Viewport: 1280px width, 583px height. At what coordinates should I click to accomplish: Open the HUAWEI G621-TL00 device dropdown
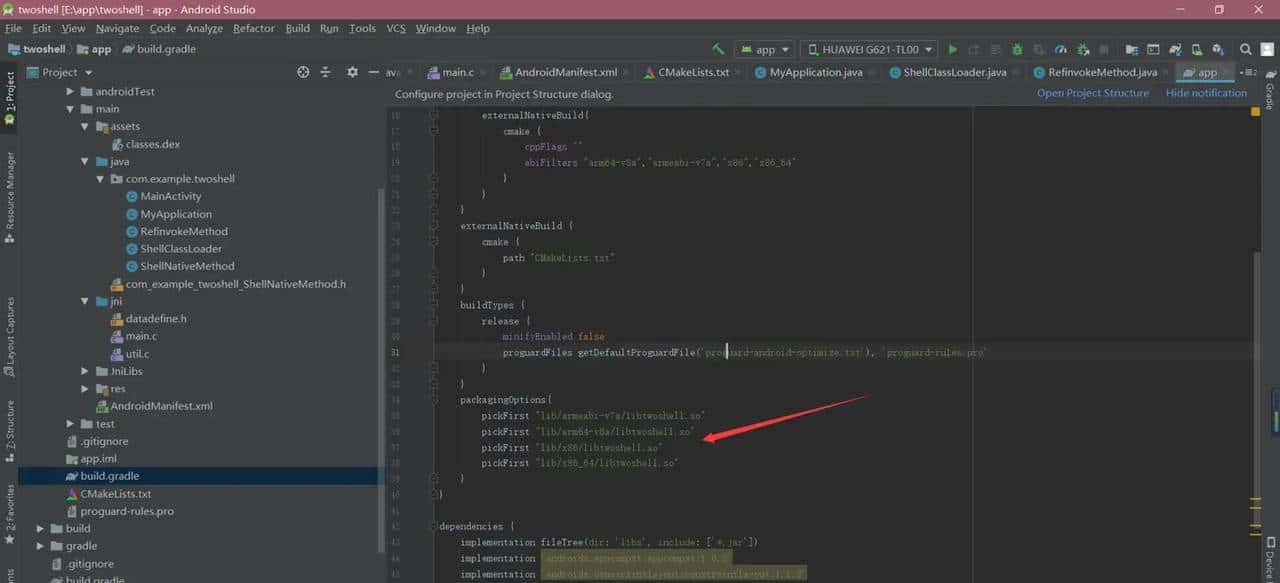[x=869, y=49]
